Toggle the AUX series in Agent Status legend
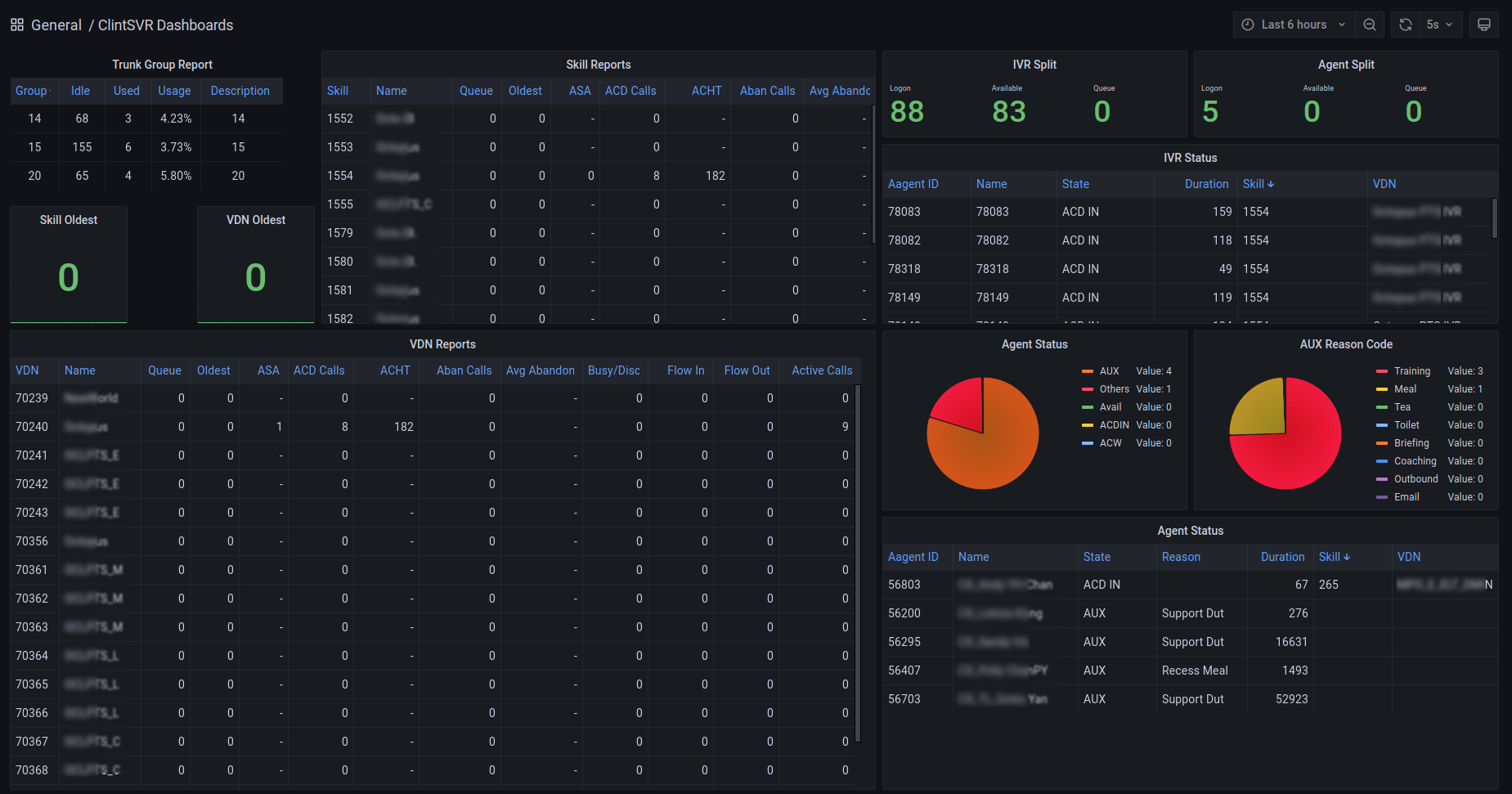 pos(1109,371)
